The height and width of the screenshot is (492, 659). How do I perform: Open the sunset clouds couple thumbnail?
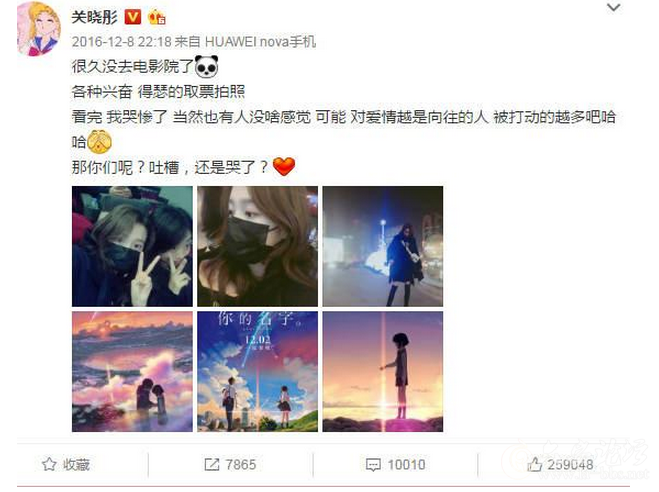coord(132,371)
